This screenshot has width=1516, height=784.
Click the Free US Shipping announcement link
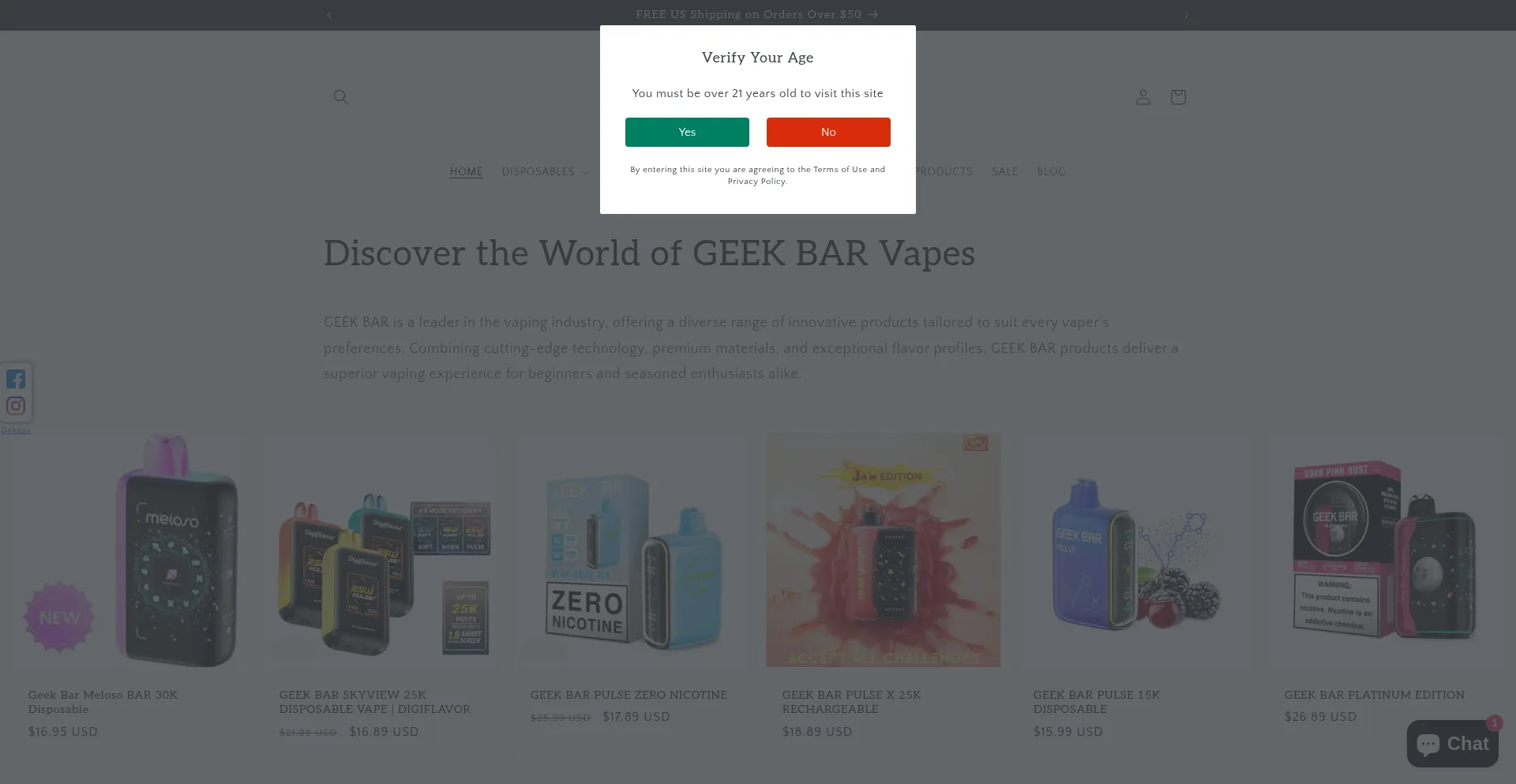[756, 15]
